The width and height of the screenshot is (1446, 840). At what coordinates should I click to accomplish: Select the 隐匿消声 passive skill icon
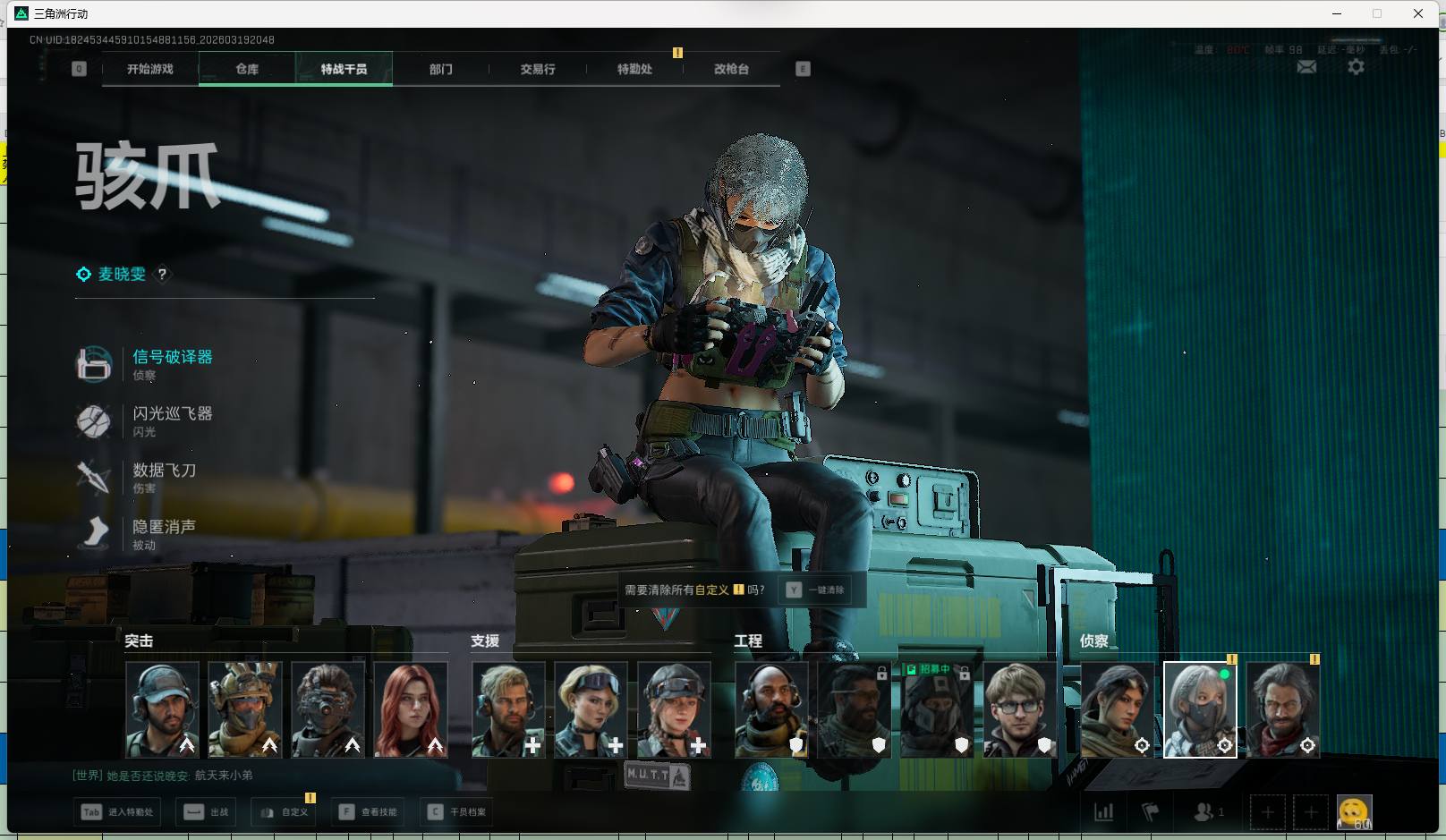coord(94,533)
